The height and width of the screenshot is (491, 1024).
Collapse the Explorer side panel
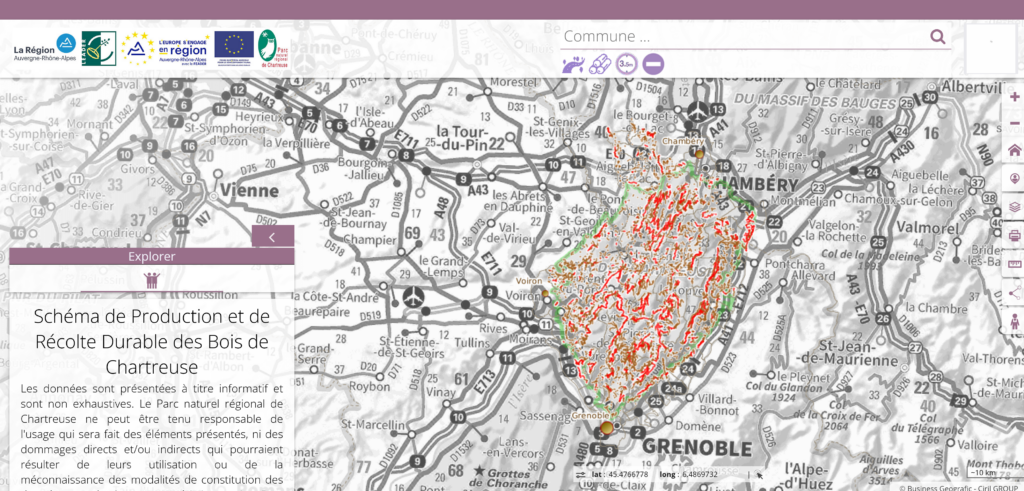coord(273,237)
